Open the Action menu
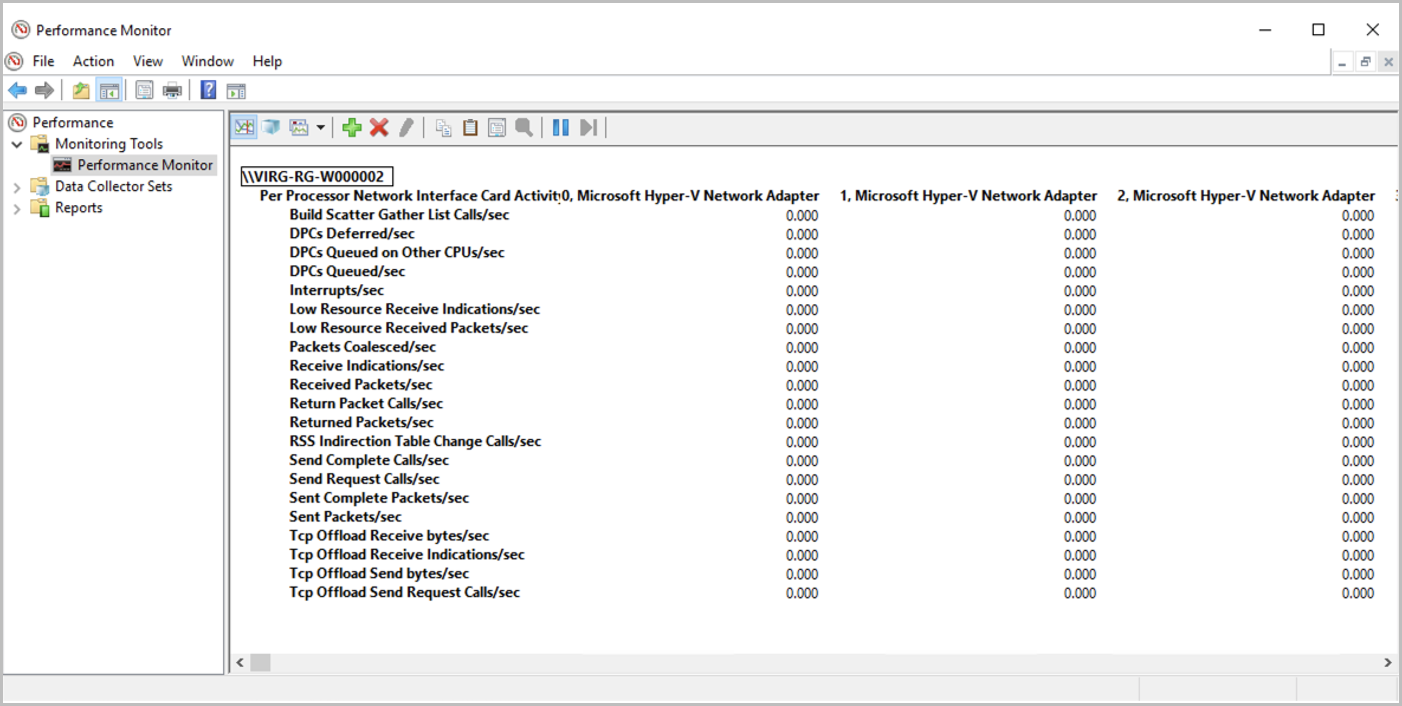The image size is (1402, 706). click(x=93, y=61)
